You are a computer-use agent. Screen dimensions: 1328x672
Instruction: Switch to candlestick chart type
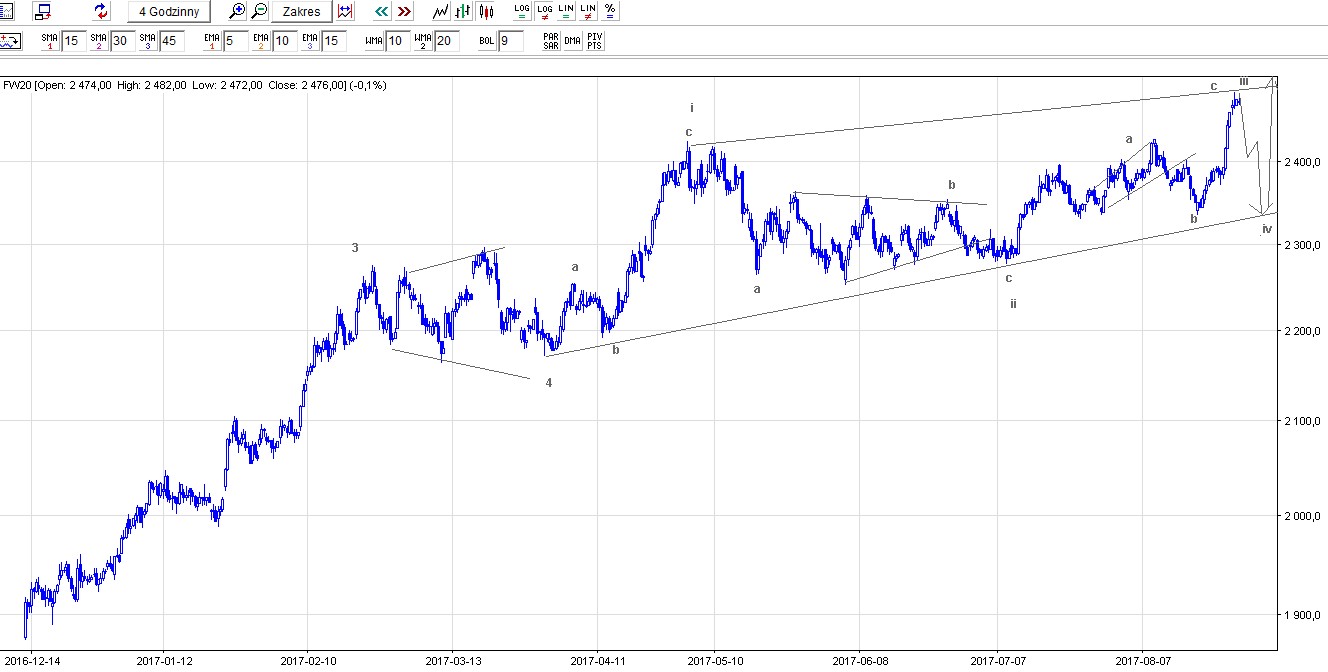pyautogui.click(x=486, y=11)
